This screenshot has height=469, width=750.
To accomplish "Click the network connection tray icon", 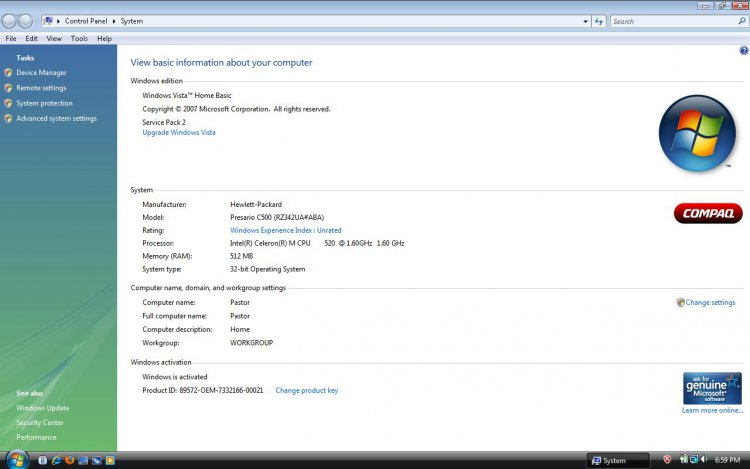I will click(694, 459).
